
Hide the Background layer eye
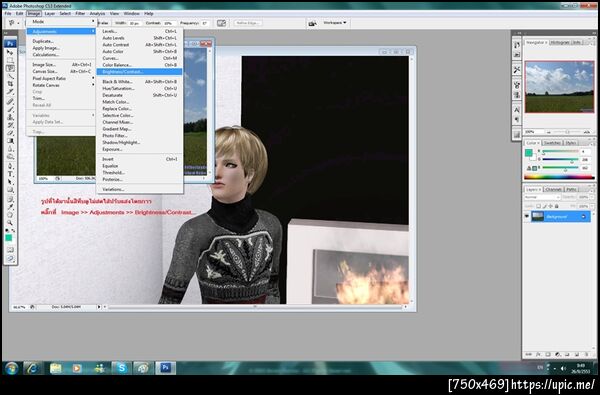coord(527,216)
